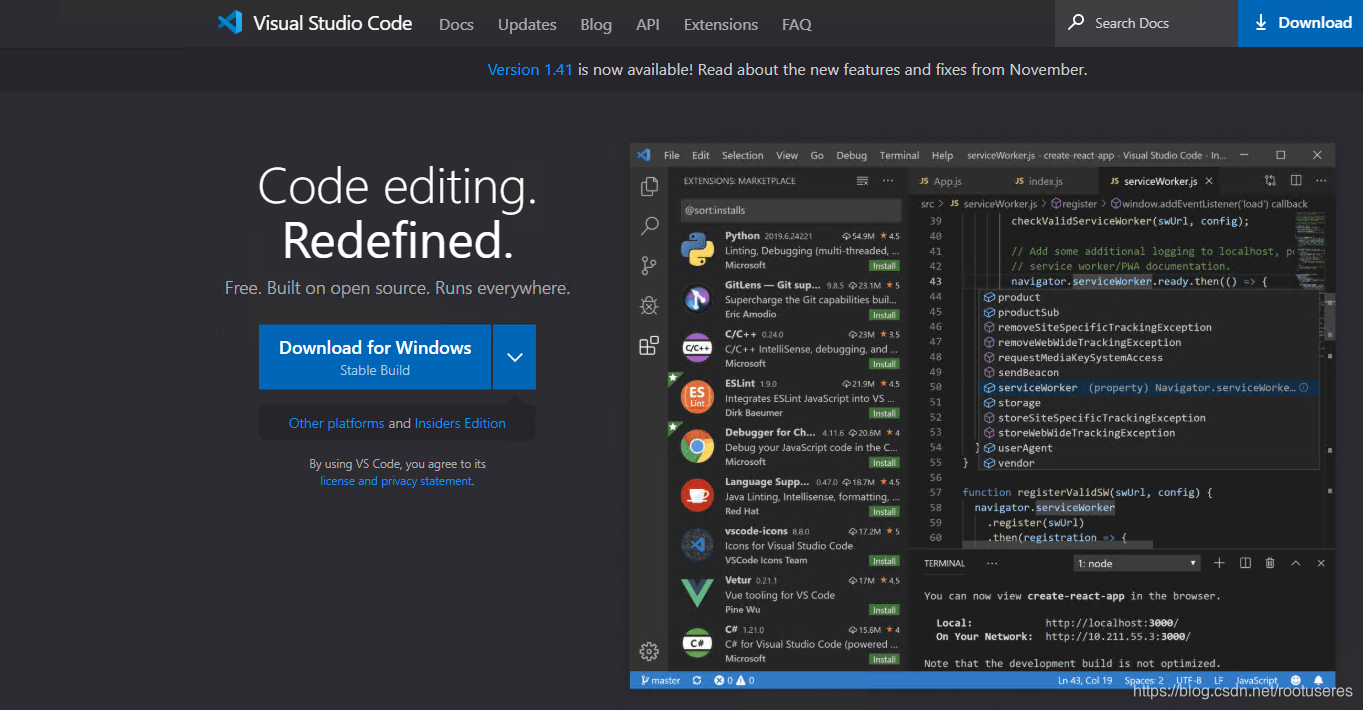Add new terminal with plus icon
1363x710 pixels.
click(1219, 563)
